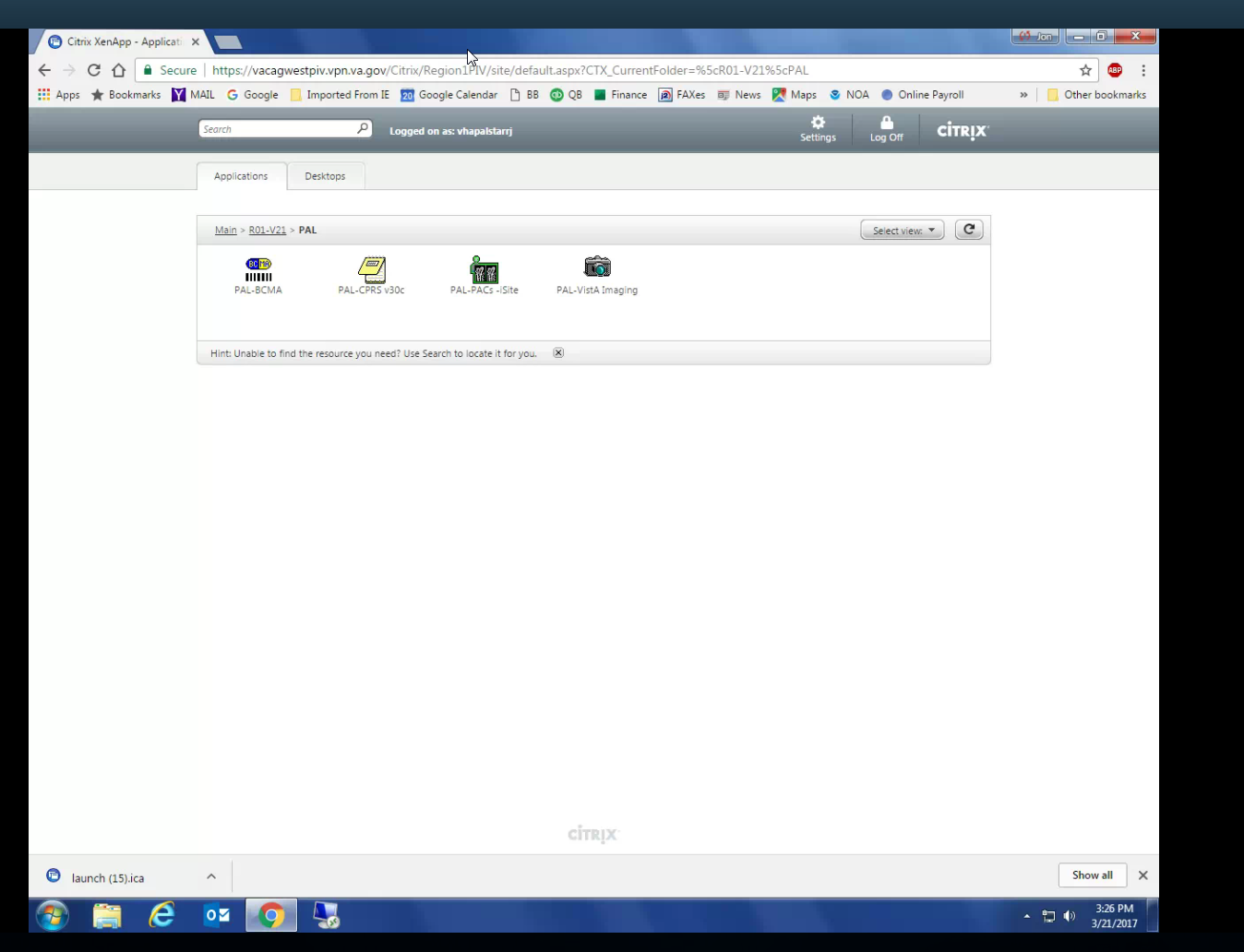This screenshot has width=1244, height=952.
Task: Open the Adblock Plus extension
Action: pos(1115,70)
